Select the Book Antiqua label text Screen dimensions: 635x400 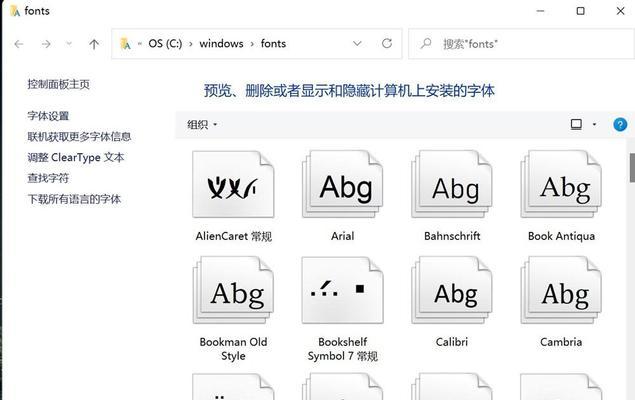click(561, 236)
